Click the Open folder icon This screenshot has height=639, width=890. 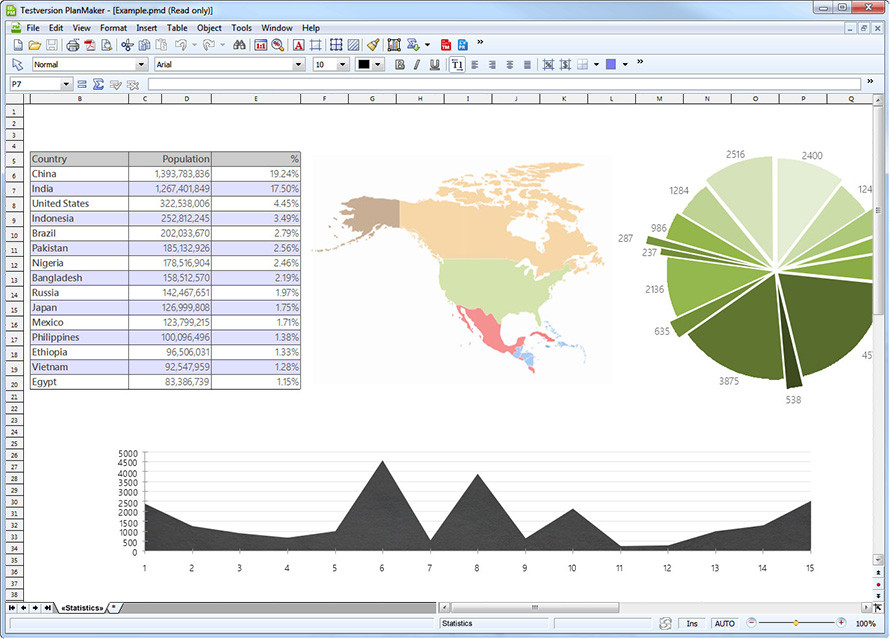point(35,45)
